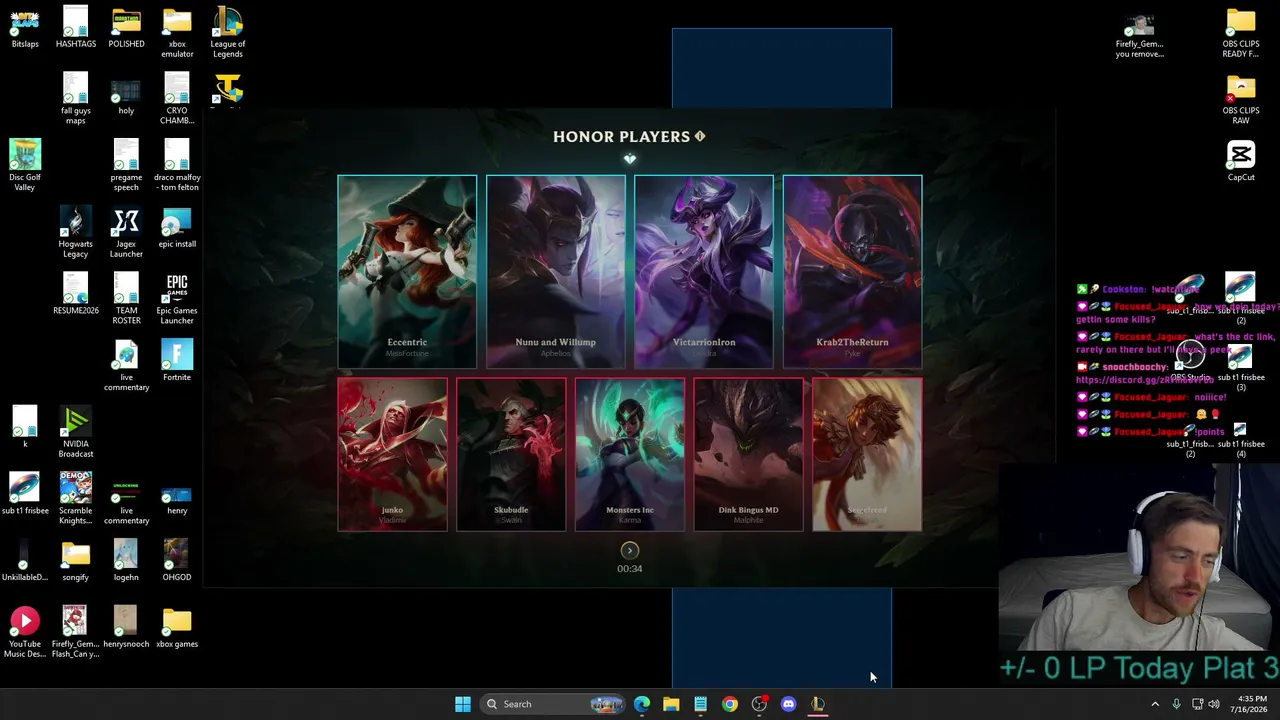Open Notepad from the taskbar
1280x720 pixels.
tap(700, 704)
